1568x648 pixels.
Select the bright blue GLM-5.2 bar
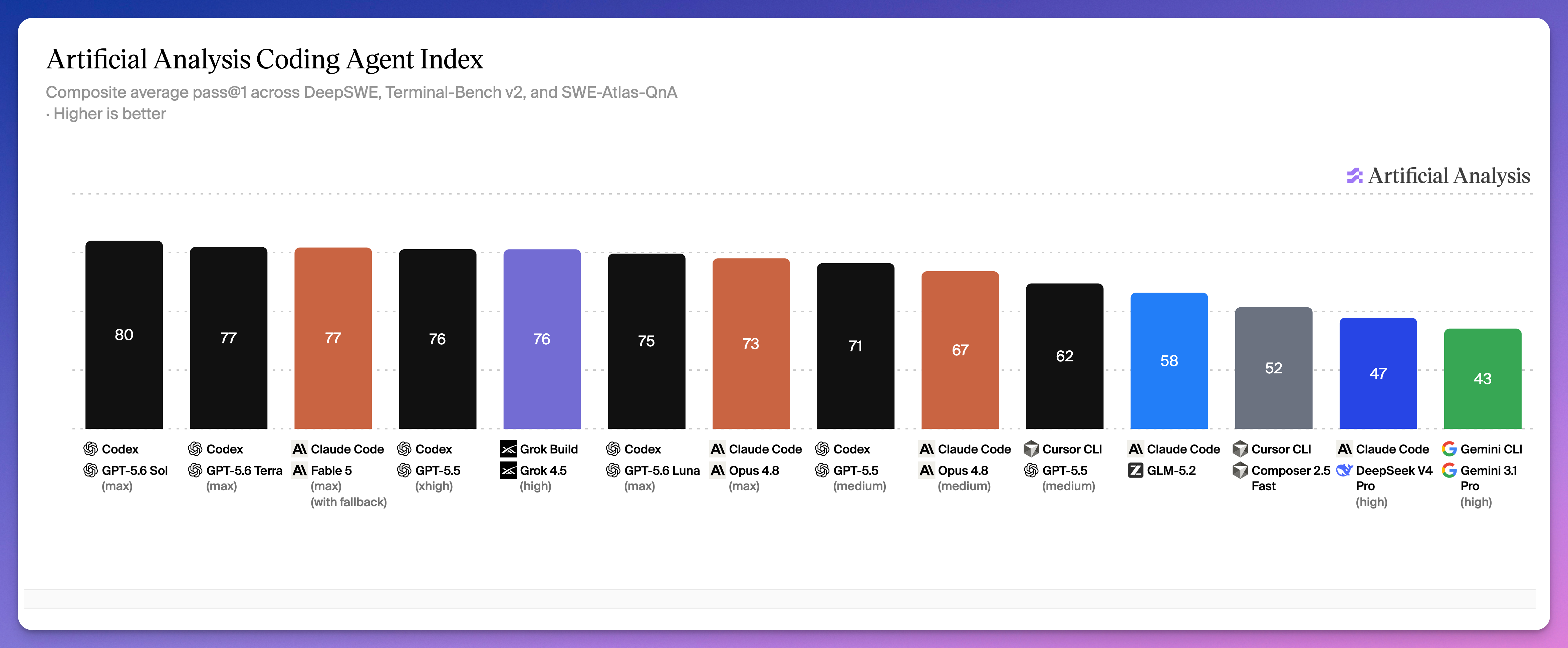click(x=1169, y=360)
